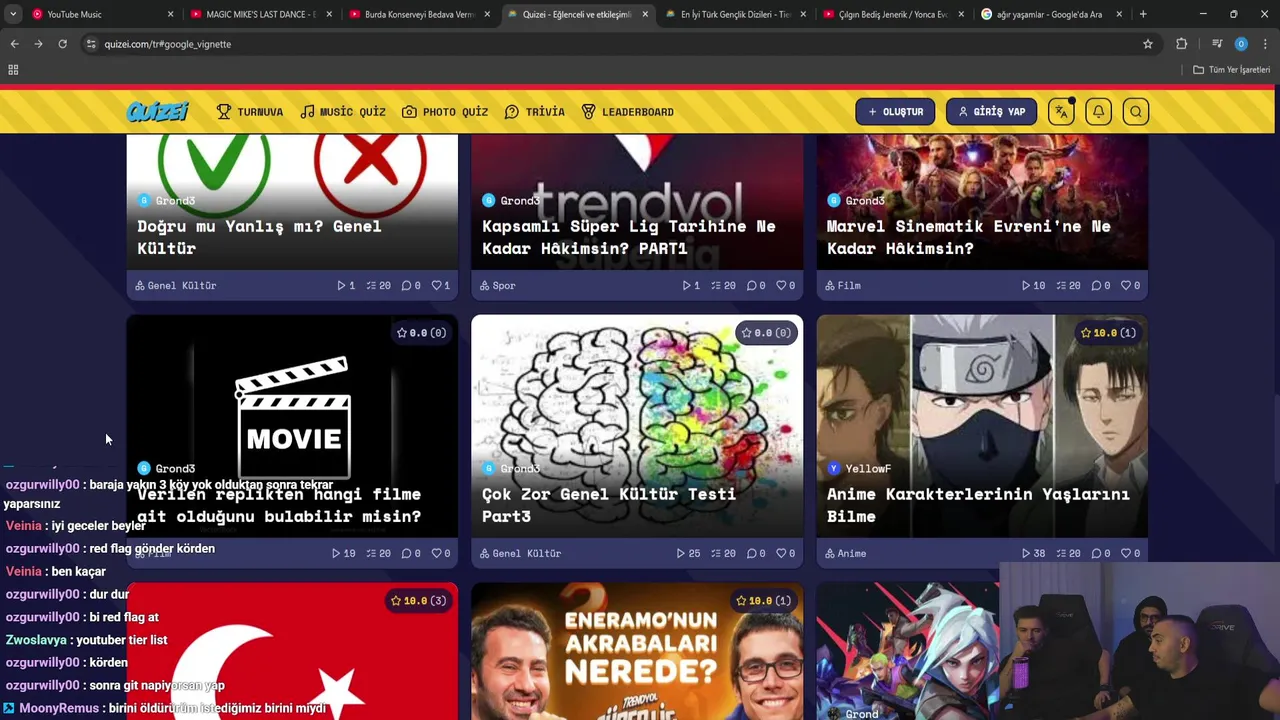Open Eneramo'nun Akrabaları Nerede thumbnail

[x=637, y=652]
